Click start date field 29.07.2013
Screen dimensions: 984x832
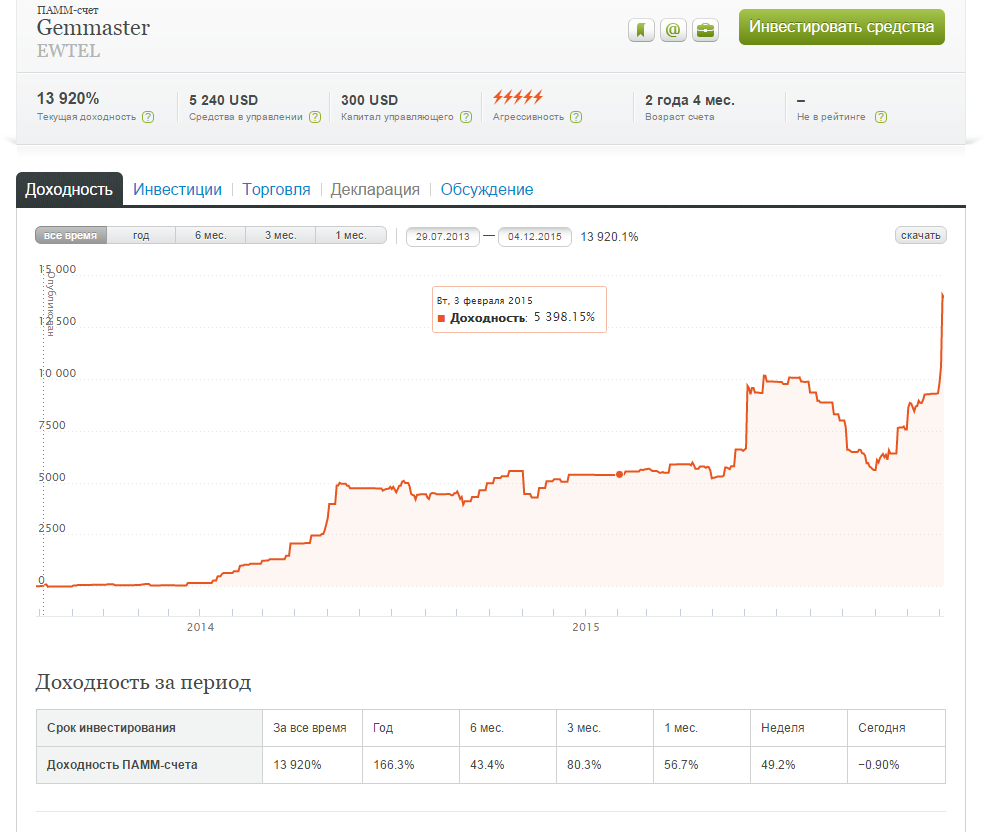[442, 237]
